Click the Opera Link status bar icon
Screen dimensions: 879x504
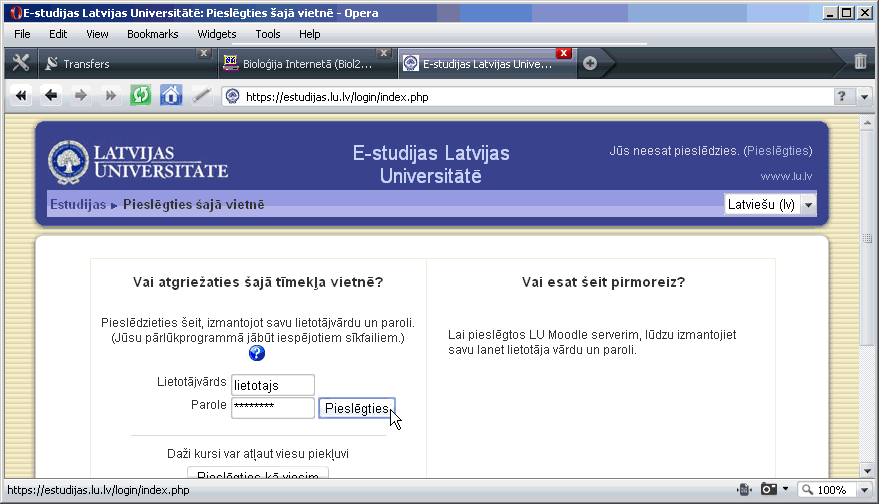point(744,490)
